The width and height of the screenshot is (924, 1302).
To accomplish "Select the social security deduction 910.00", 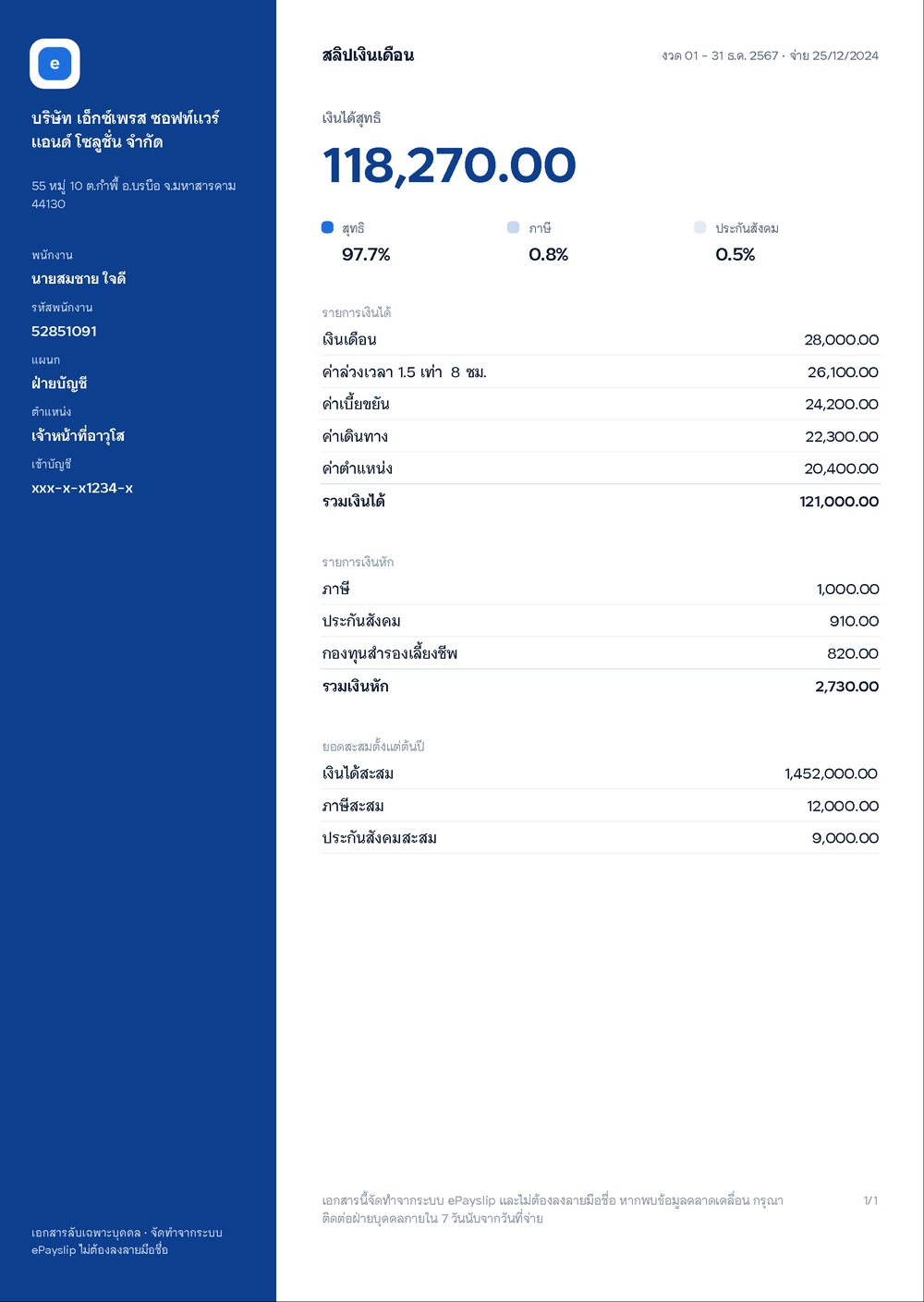I will click(854, 622).
